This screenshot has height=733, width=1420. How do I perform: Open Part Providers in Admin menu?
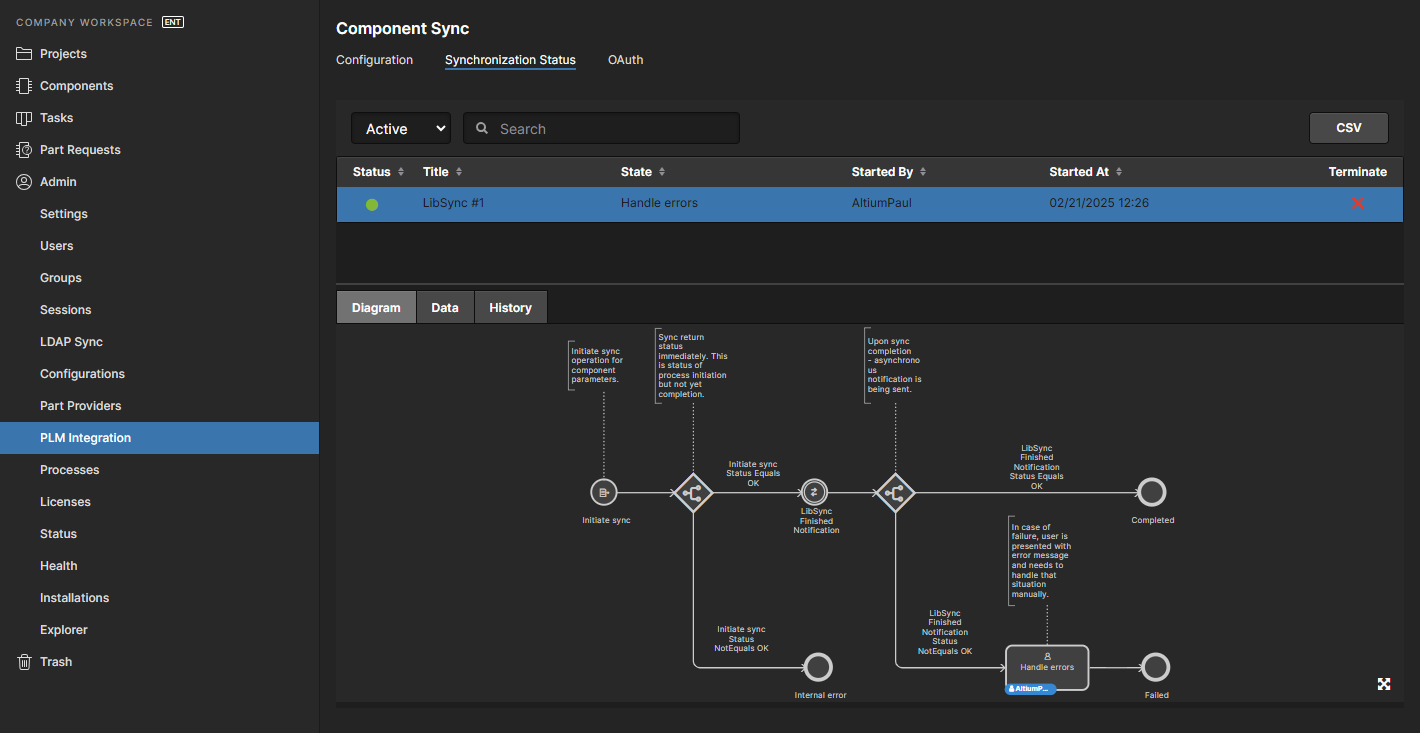point(80,406)
